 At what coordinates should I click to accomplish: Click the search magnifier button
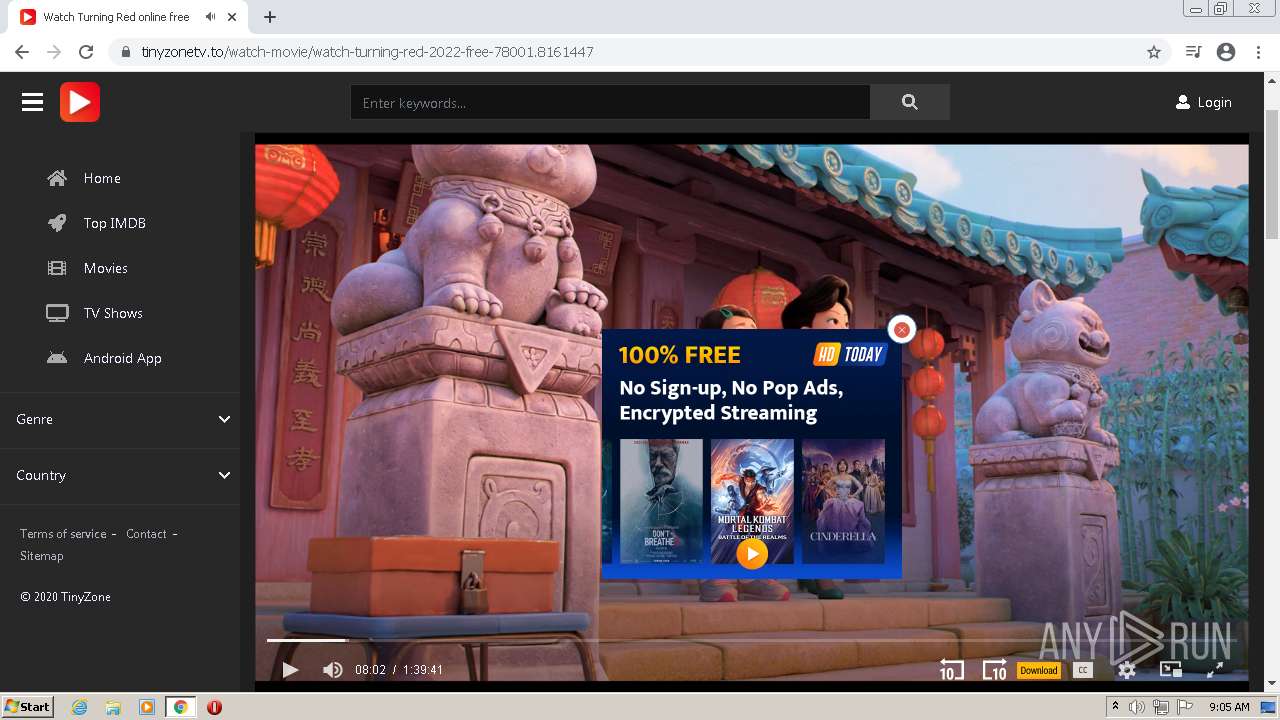click(x=909, y=102)
